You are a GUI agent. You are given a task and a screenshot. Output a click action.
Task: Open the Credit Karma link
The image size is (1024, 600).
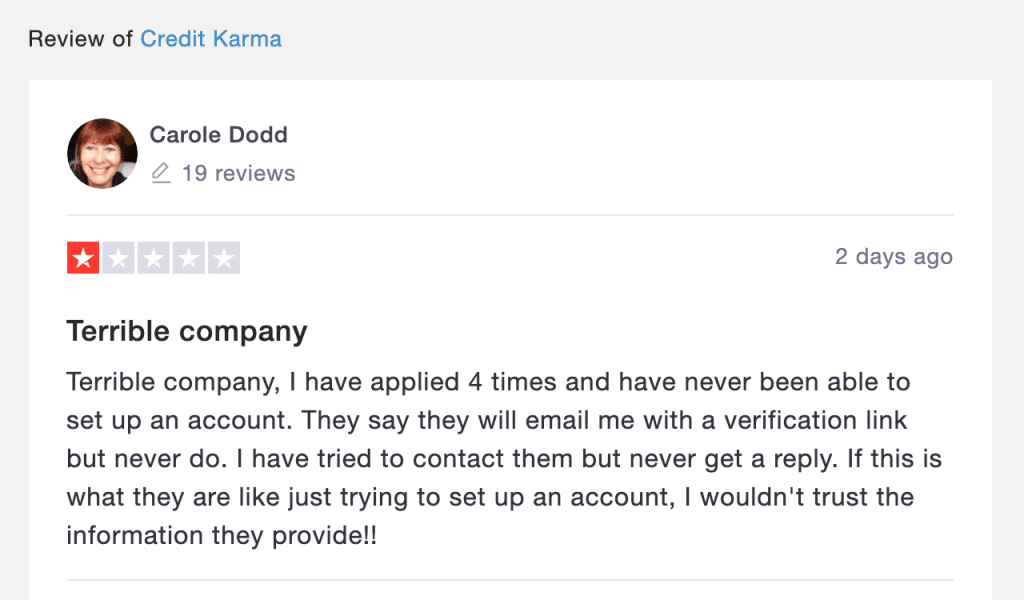(211, 39)
